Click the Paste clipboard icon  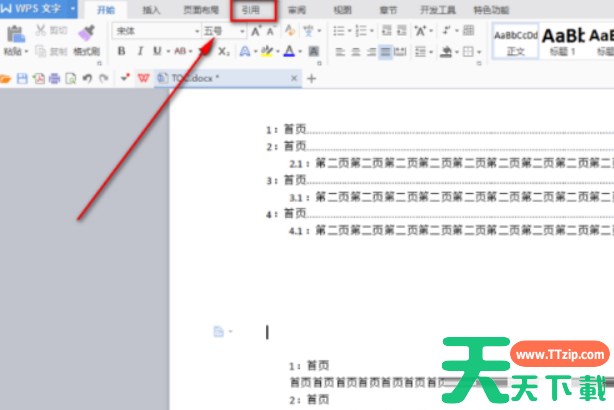(x=16, y=34)
